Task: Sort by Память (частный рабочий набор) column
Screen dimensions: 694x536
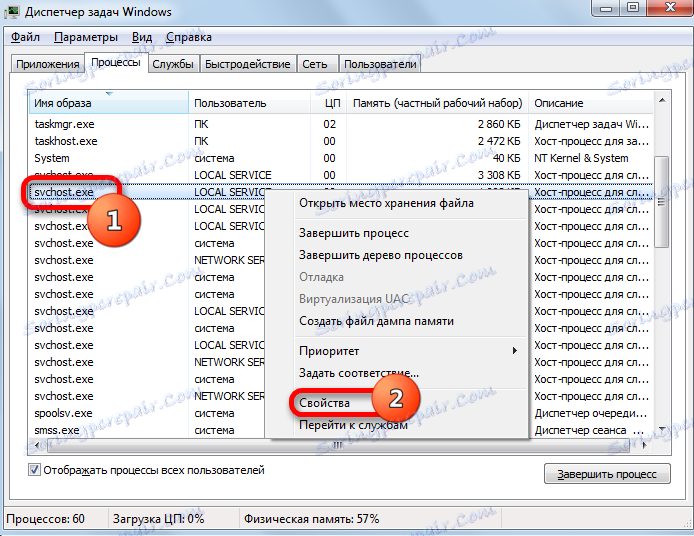Action: coord(437,103)
